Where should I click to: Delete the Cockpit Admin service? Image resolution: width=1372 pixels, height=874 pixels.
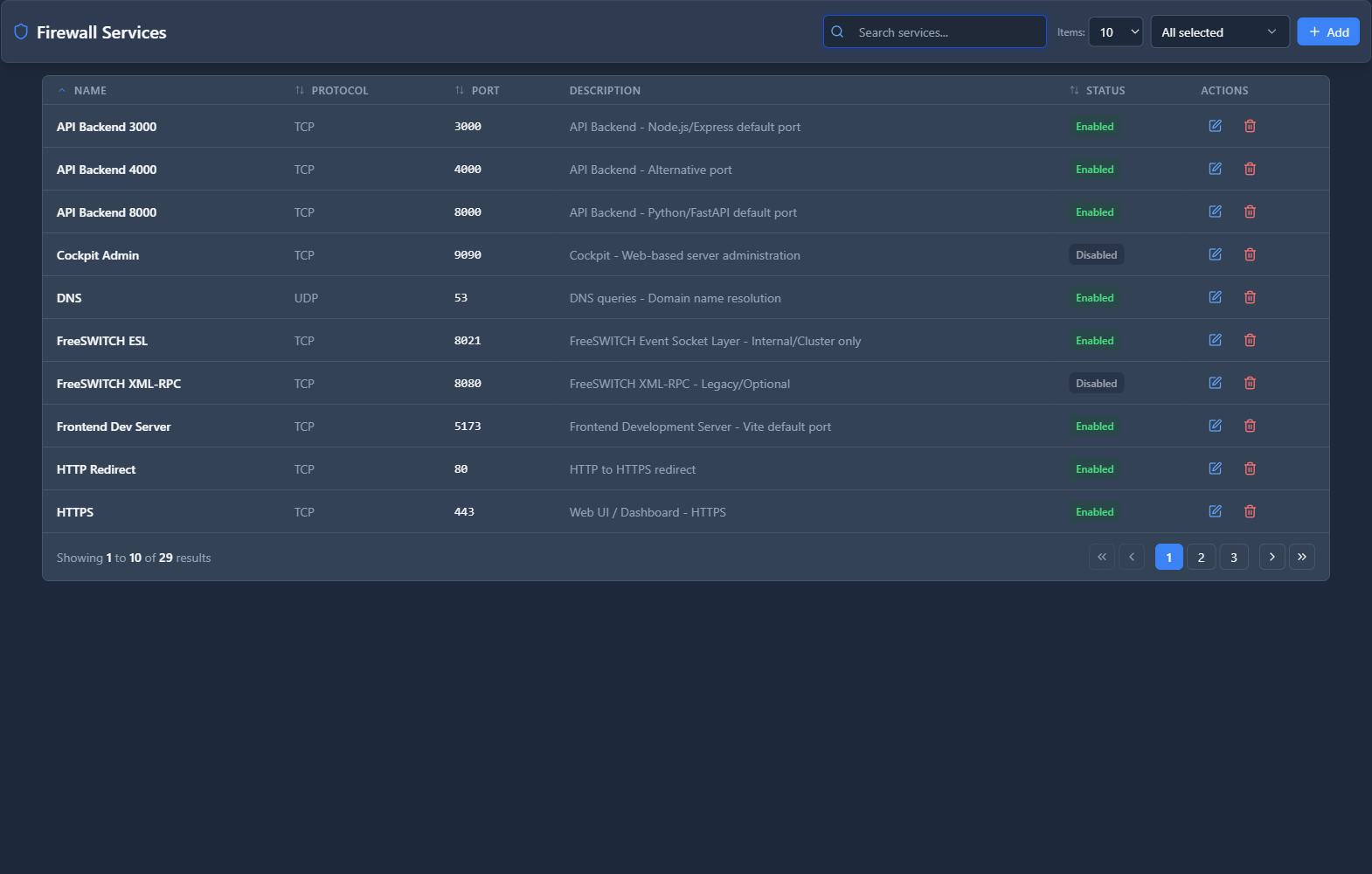tap(1250, 254)
